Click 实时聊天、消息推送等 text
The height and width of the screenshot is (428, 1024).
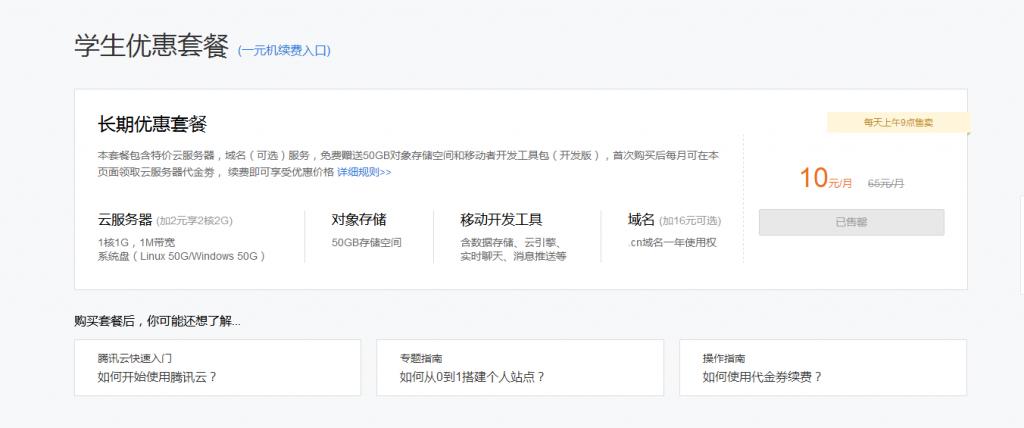click(513, 256)
